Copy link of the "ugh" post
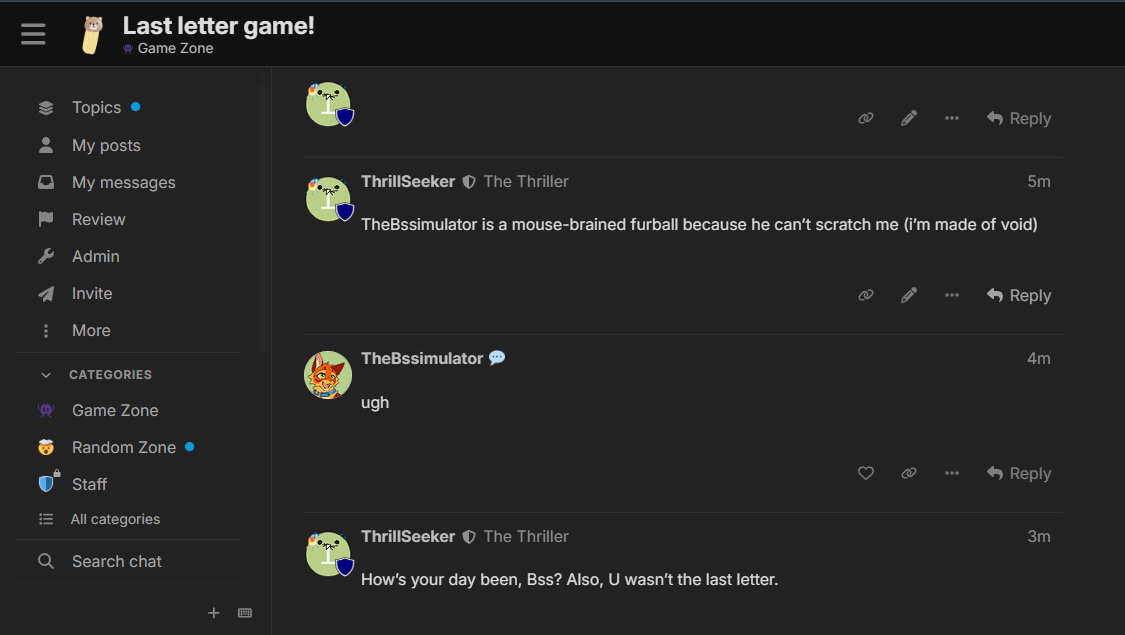 coord(909,474)
